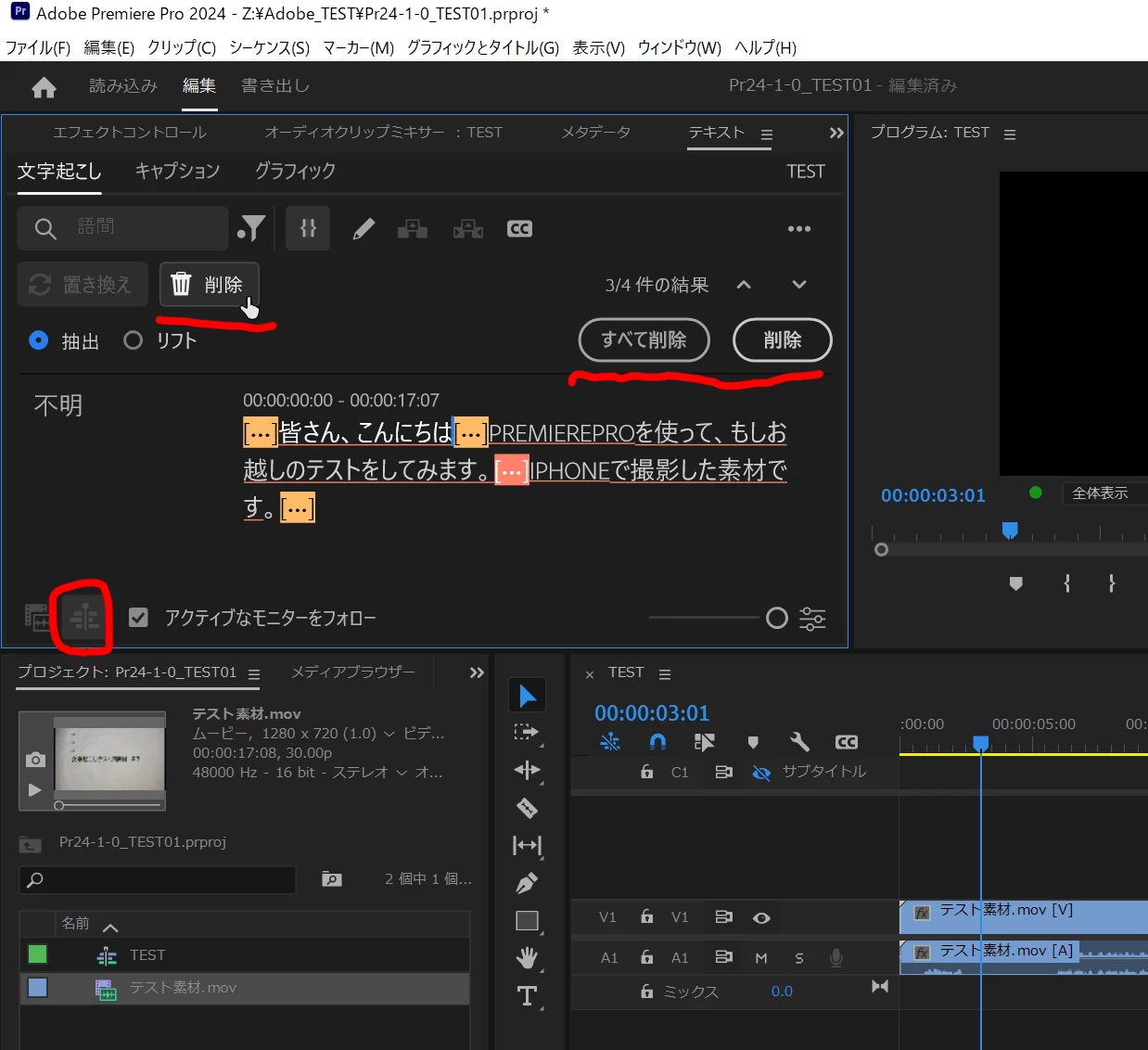Add marker in Program monitor

[x=1016, y=583]
